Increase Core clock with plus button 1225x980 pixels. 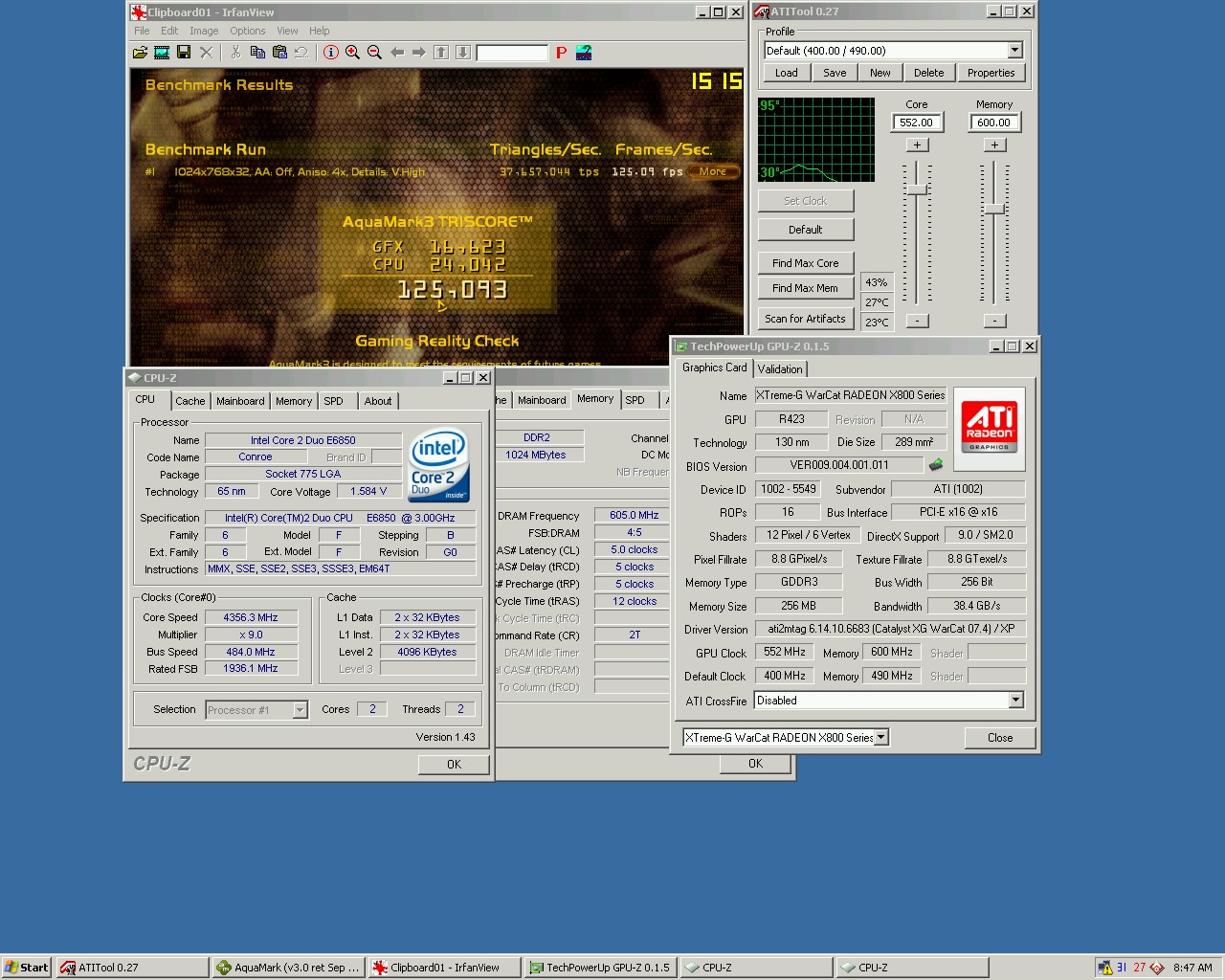pyautogui.click(x=917, y=145)
